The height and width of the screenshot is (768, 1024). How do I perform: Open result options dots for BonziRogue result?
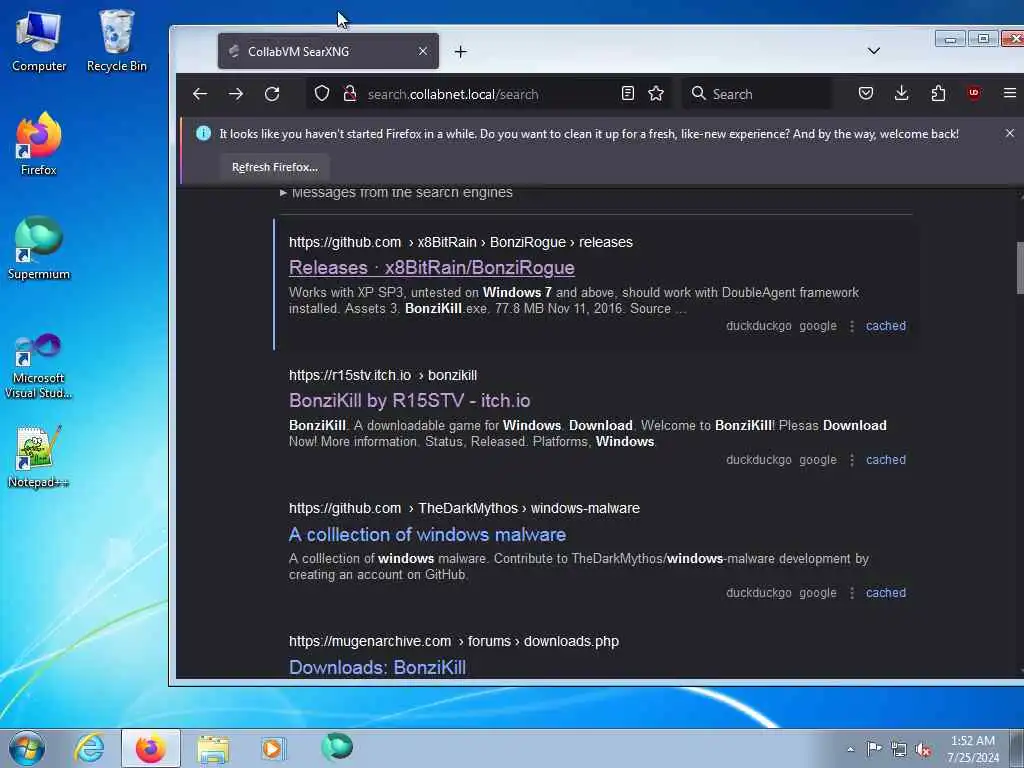point(852,326)
